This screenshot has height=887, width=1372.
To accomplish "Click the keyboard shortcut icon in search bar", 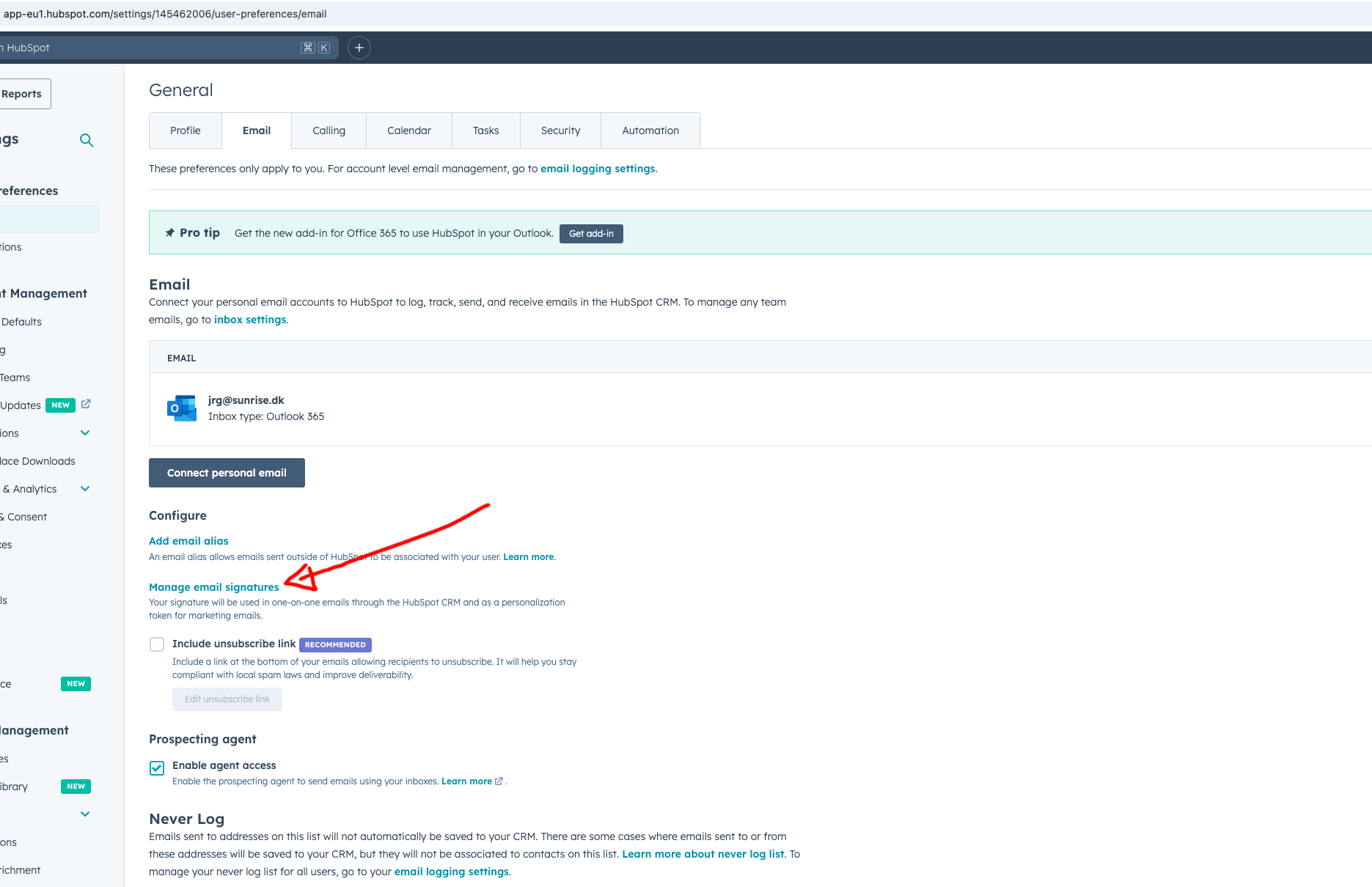I will [x=315, y=48].
